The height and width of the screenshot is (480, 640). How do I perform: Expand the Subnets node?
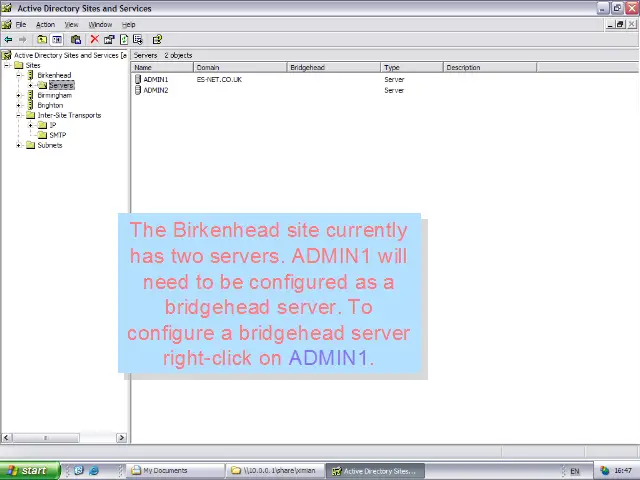tap(19, 145)
